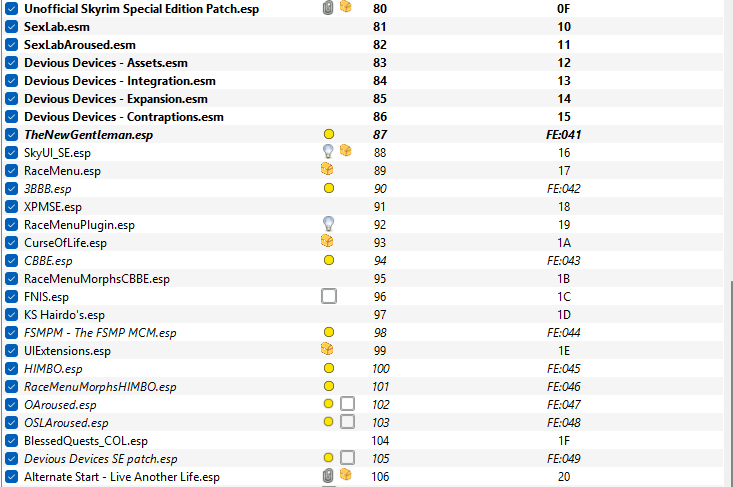Viewport: 733px width, 487px height.
Task: Click priority value 81 for SexLab.esm
Action: pos(380,27)
